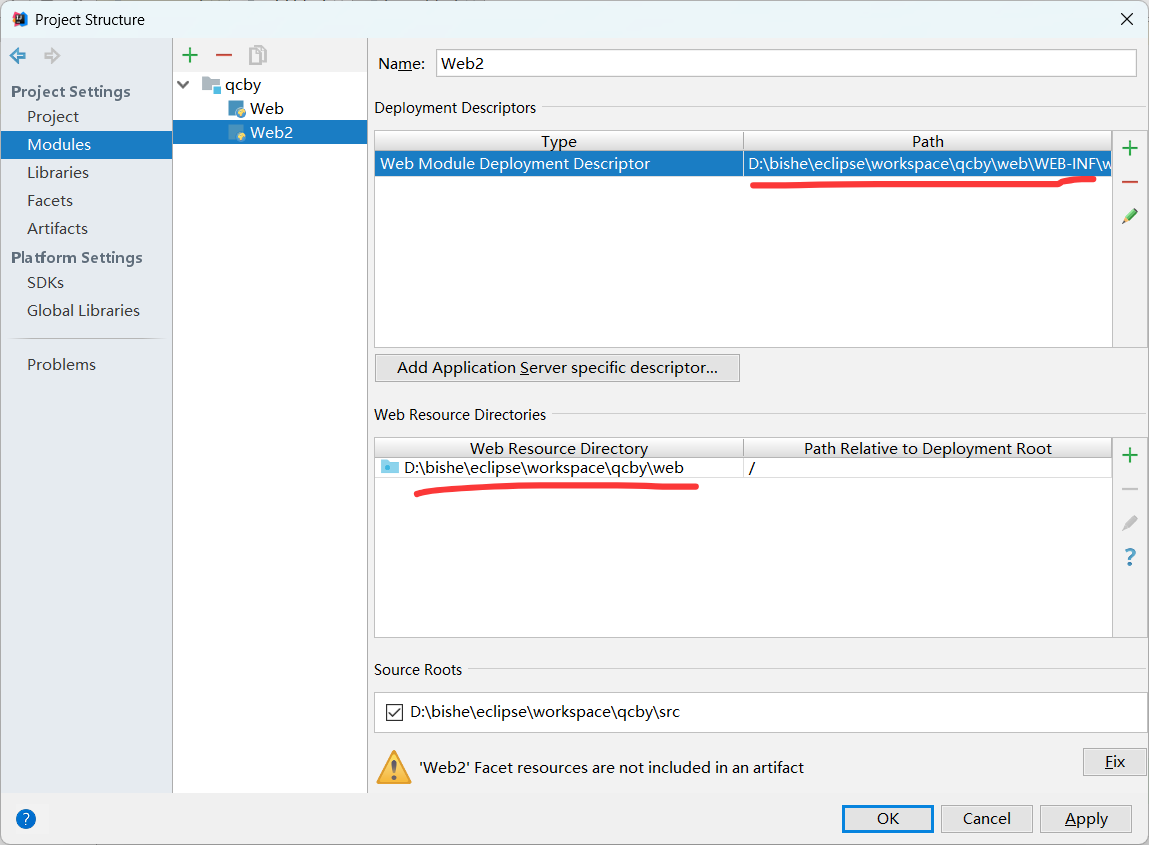Click the Fix button for the warning

click(x=1115, y=762)
